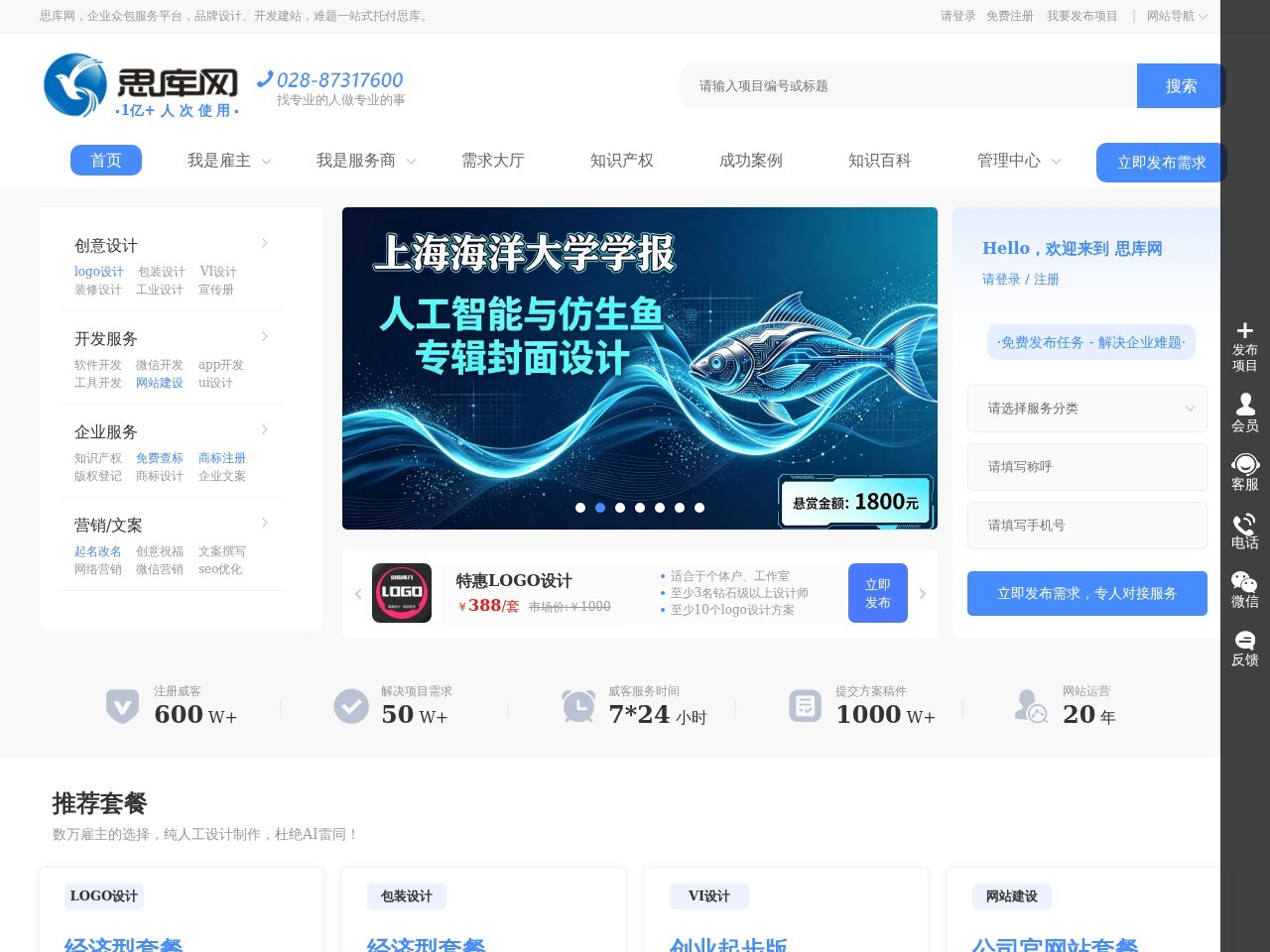
Task: Open the 我是雇主 nav dropdown
Action: coord(228,161)
